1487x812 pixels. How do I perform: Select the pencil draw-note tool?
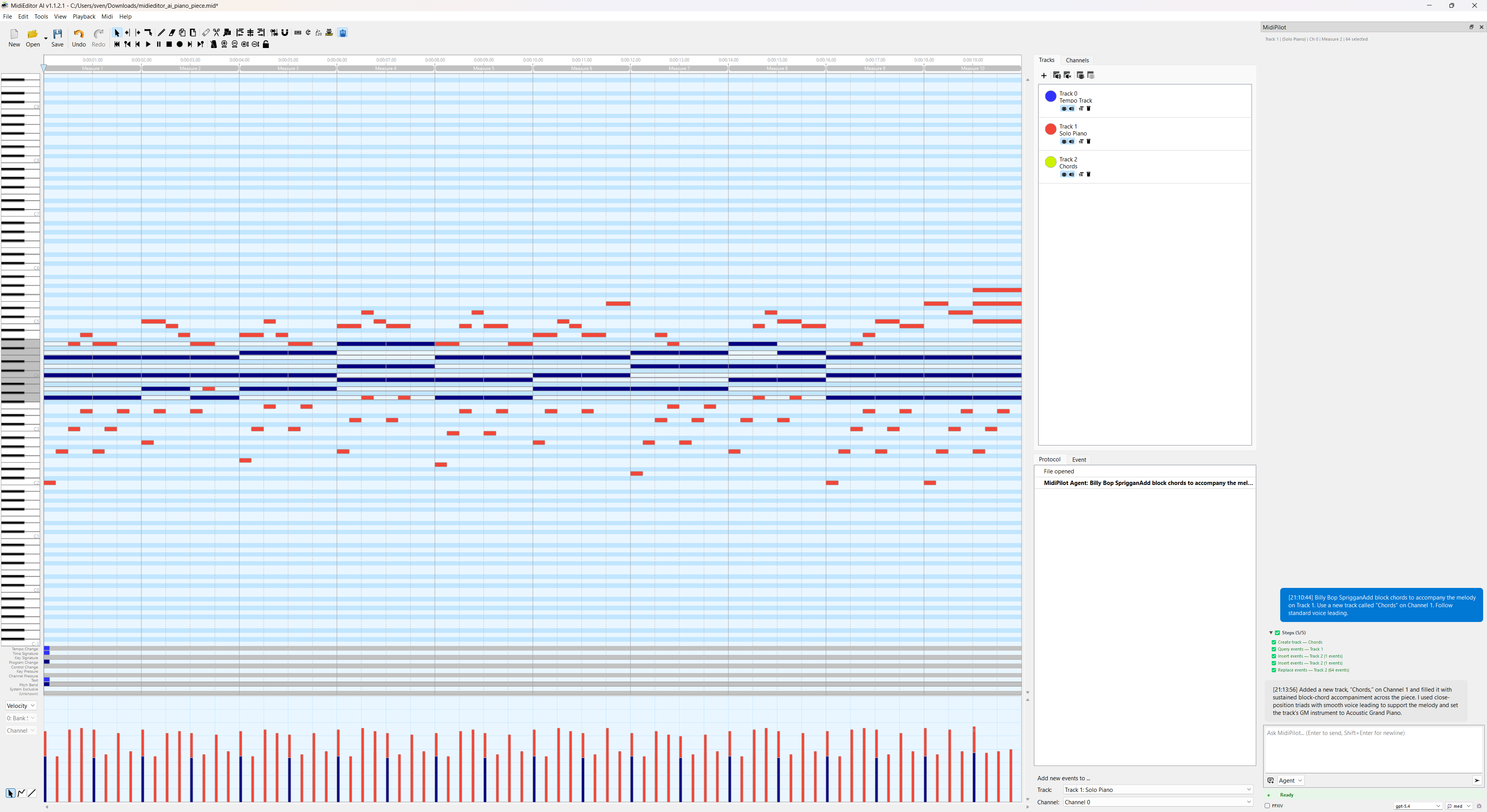[x=161, y=33]
